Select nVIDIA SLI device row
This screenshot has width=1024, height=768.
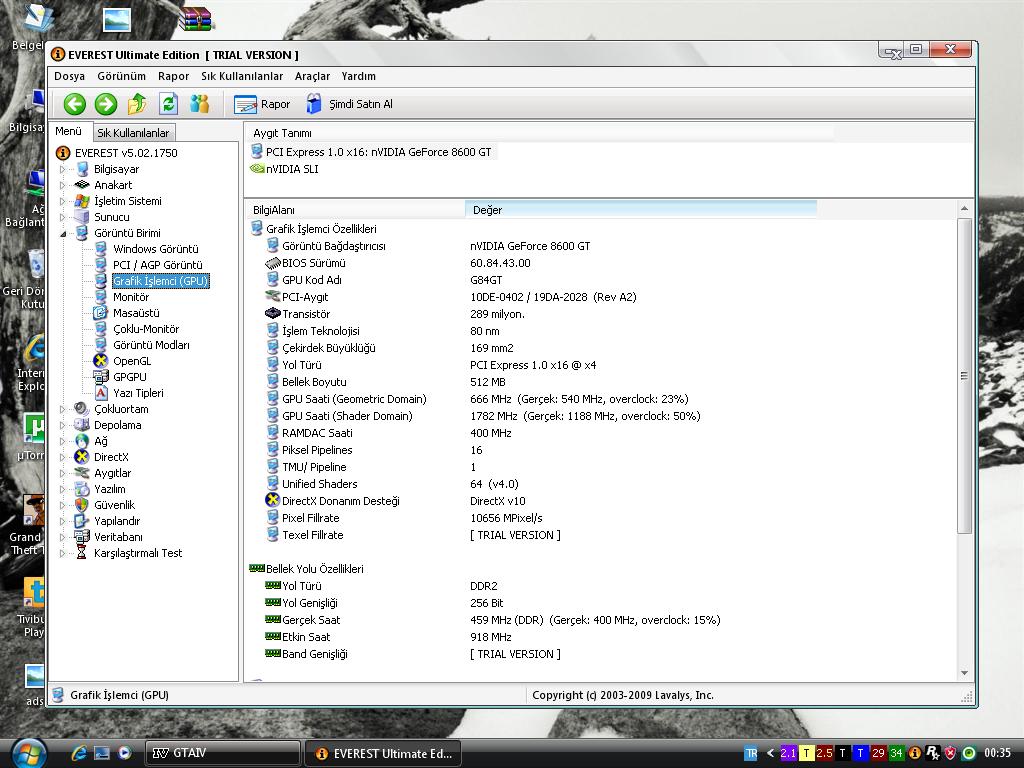coord(285,169)
